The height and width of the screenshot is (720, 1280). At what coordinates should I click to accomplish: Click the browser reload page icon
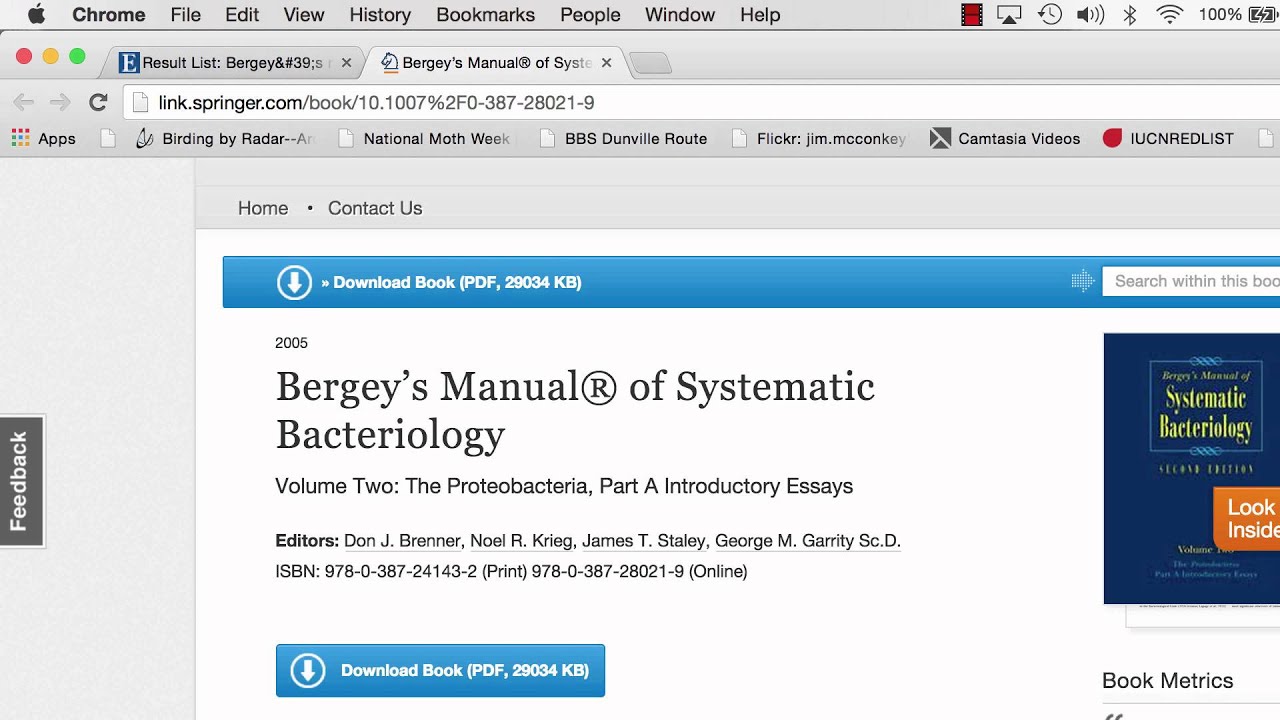98,102
